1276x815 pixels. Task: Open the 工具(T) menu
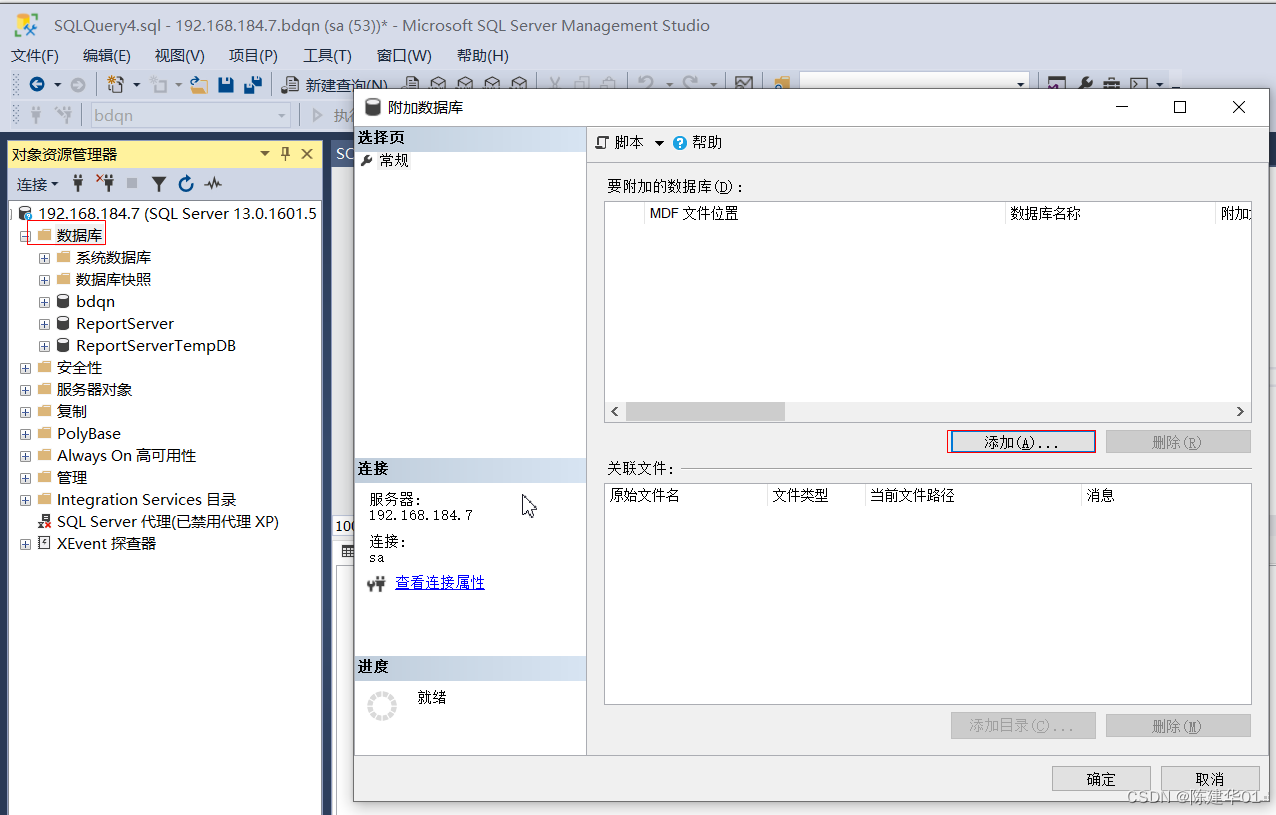pos(328,56)
